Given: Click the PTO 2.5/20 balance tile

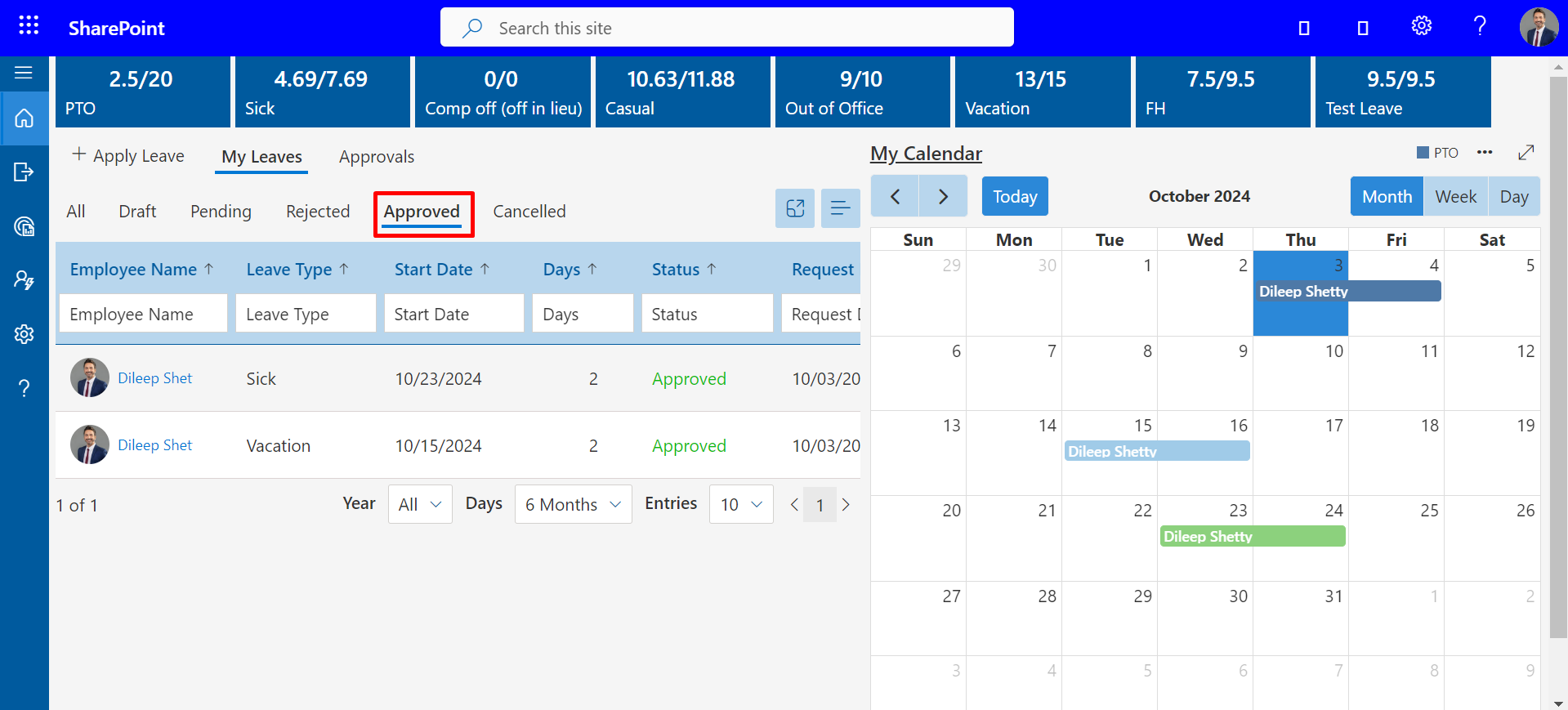Looking at the screenshot, I should pos(143,92).
